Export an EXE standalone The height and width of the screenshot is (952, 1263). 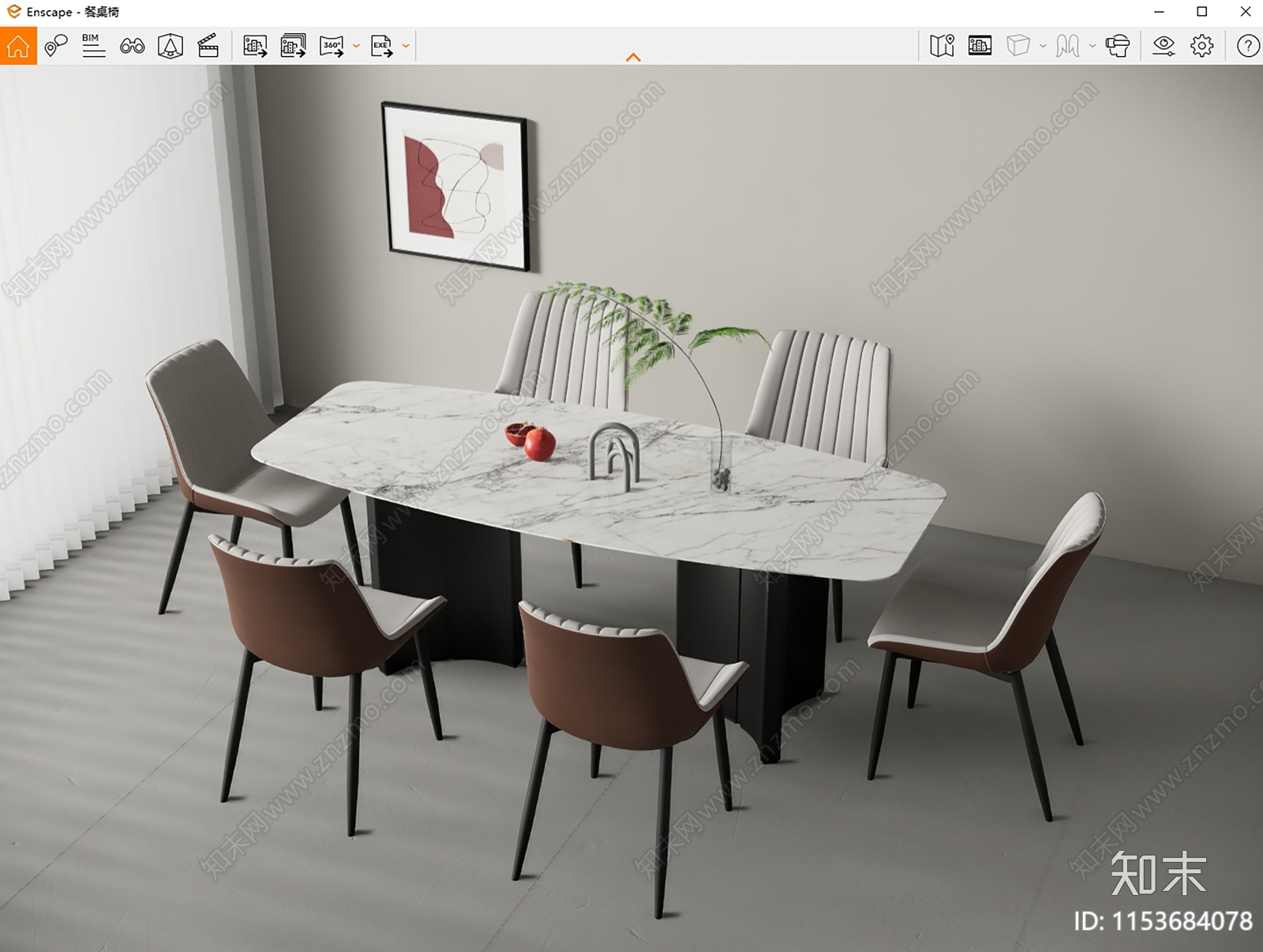(x=382, y=46)
